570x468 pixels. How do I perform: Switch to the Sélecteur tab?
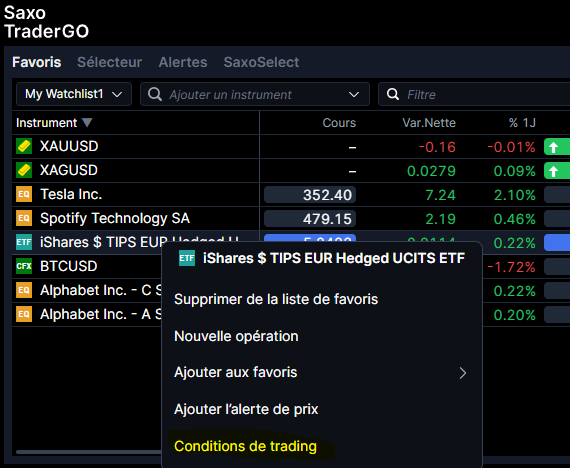point(109,62)
